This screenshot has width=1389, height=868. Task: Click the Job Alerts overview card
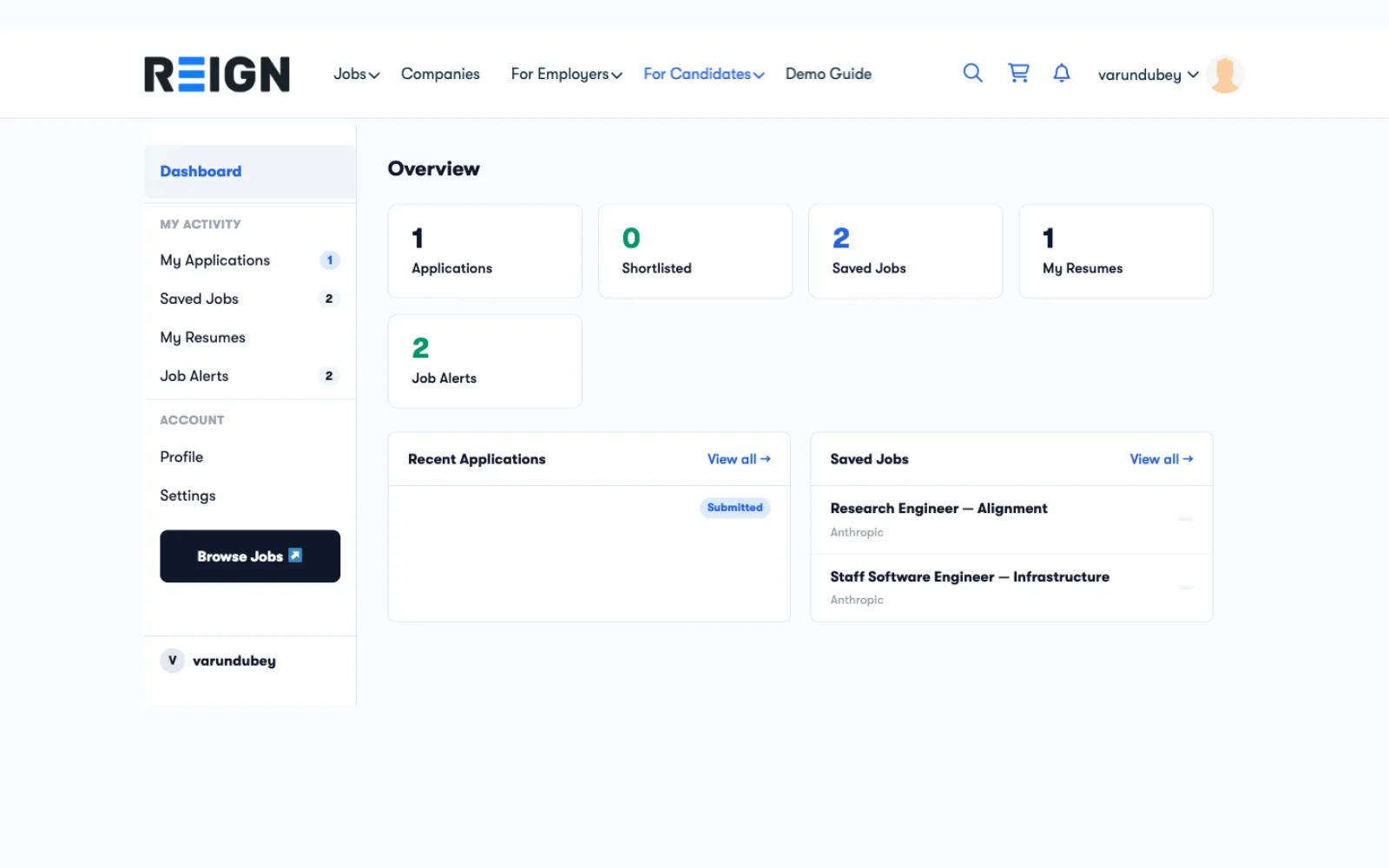click(485, 361)
